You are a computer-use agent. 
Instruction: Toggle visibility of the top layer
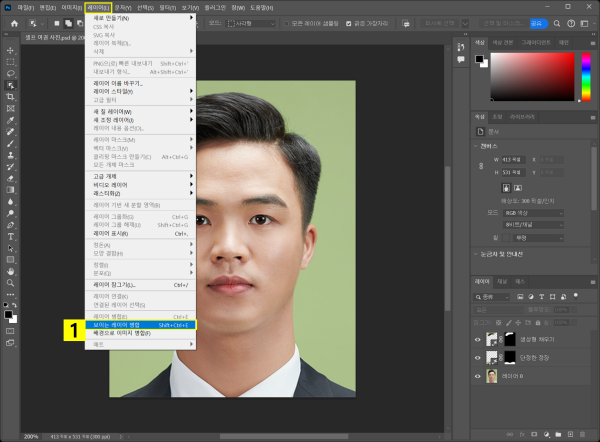point(477,339)
